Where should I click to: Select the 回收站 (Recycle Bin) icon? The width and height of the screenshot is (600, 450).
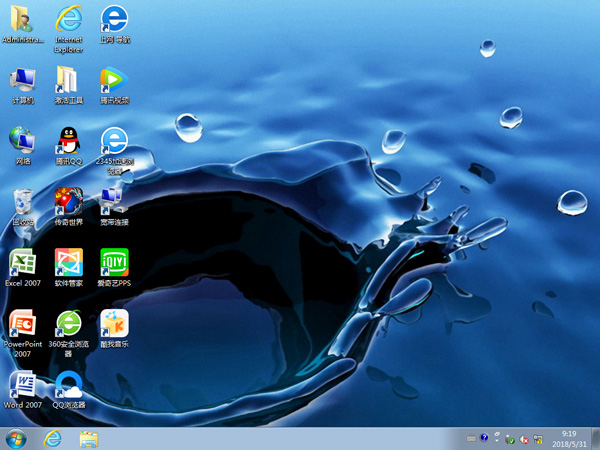coord(23,202)
